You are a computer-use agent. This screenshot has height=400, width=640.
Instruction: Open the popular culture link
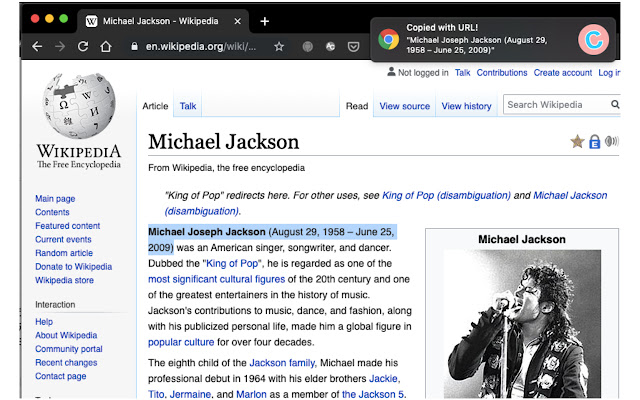click(181, 342)
